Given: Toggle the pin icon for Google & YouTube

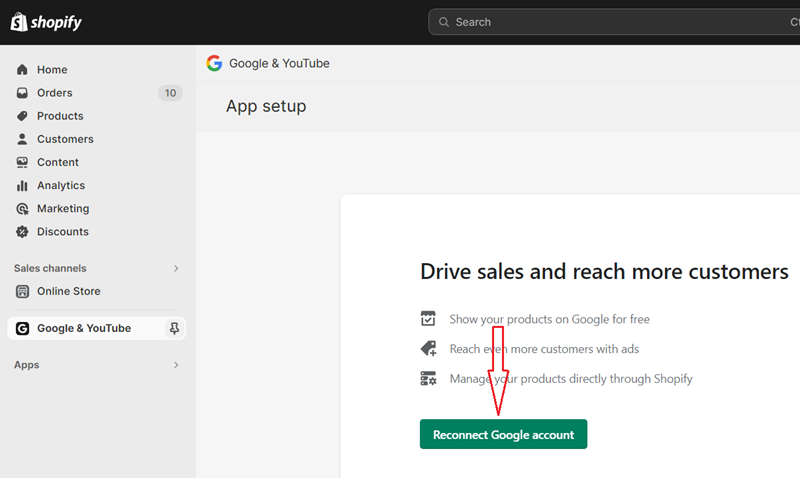Looking at the screenshot, I should (174, 328).
